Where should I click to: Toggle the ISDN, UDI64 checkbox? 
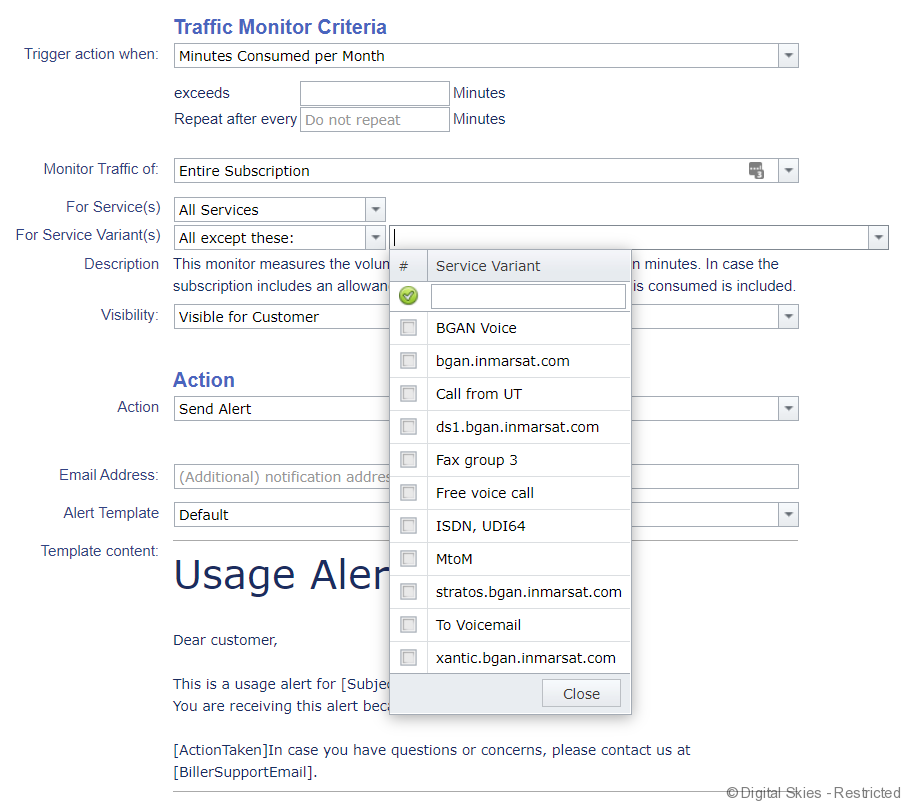[408, 526]
